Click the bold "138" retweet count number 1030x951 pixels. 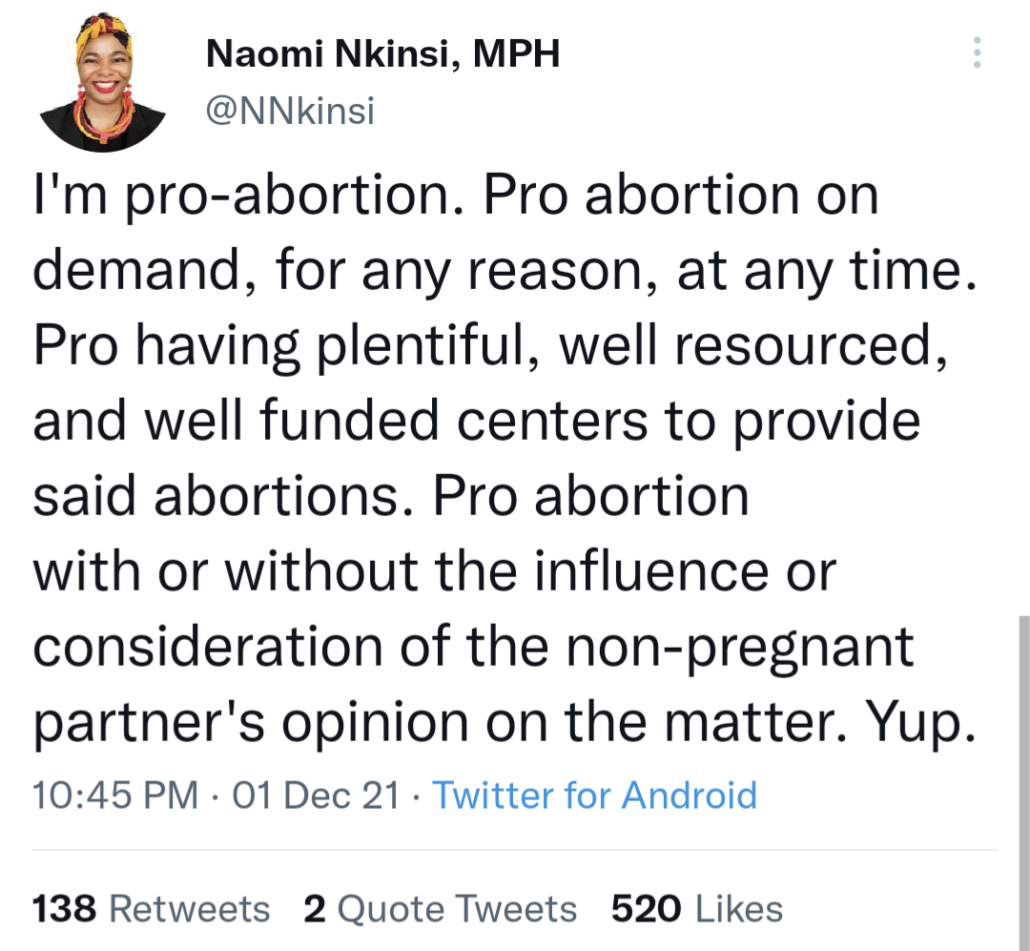click(x=65, y=909)
